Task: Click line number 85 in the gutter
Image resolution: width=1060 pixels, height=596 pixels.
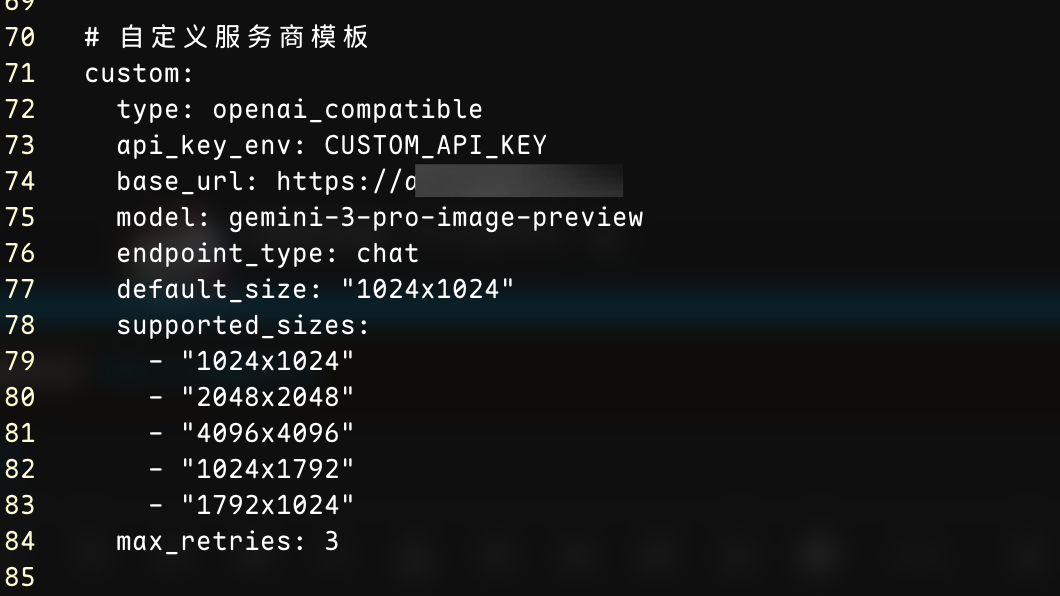Action: point(20,577)
